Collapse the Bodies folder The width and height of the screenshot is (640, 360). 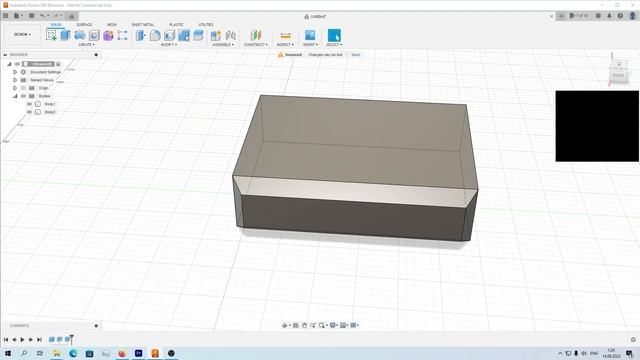coord(15,96)
